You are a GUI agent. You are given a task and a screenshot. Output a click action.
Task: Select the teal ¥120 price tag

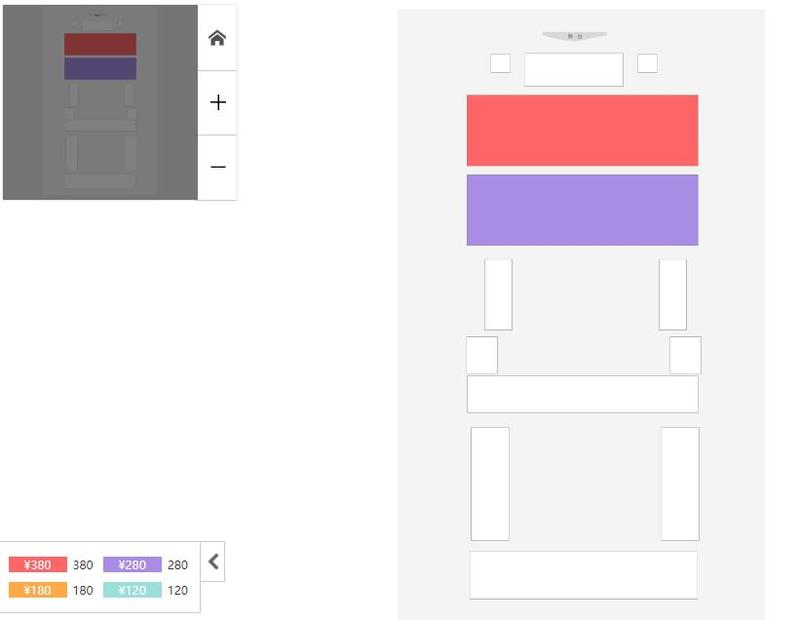coord(132,590)
